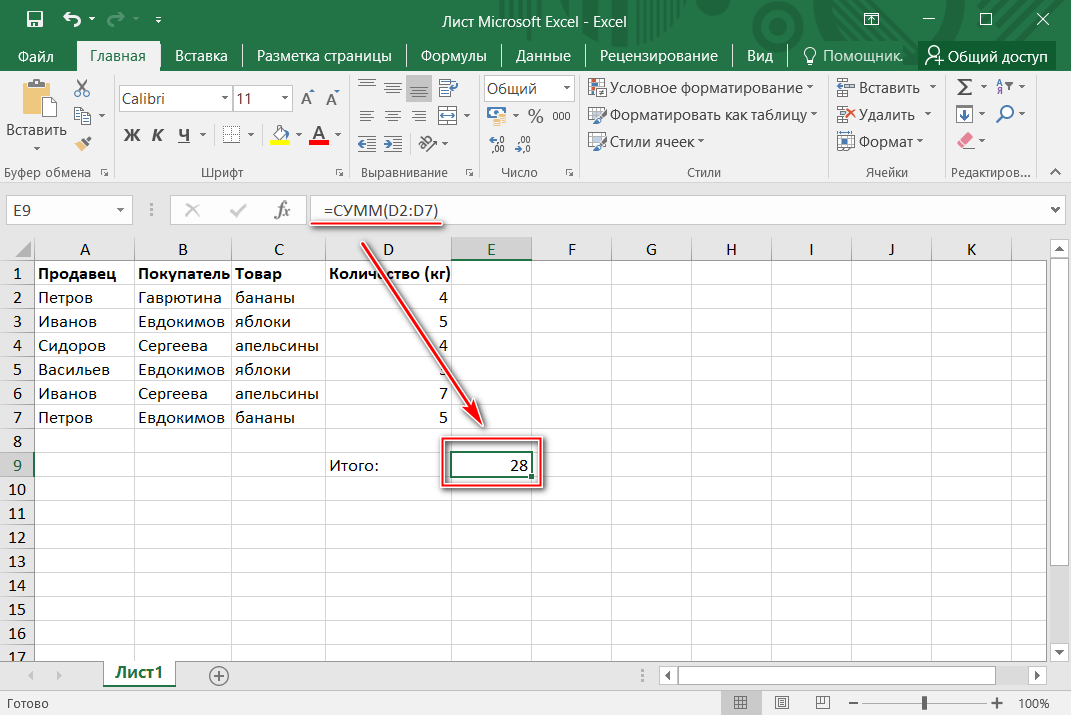Switch to the Данные tab
Viewport: 1071px width, 715px height.
click(543, 56)
